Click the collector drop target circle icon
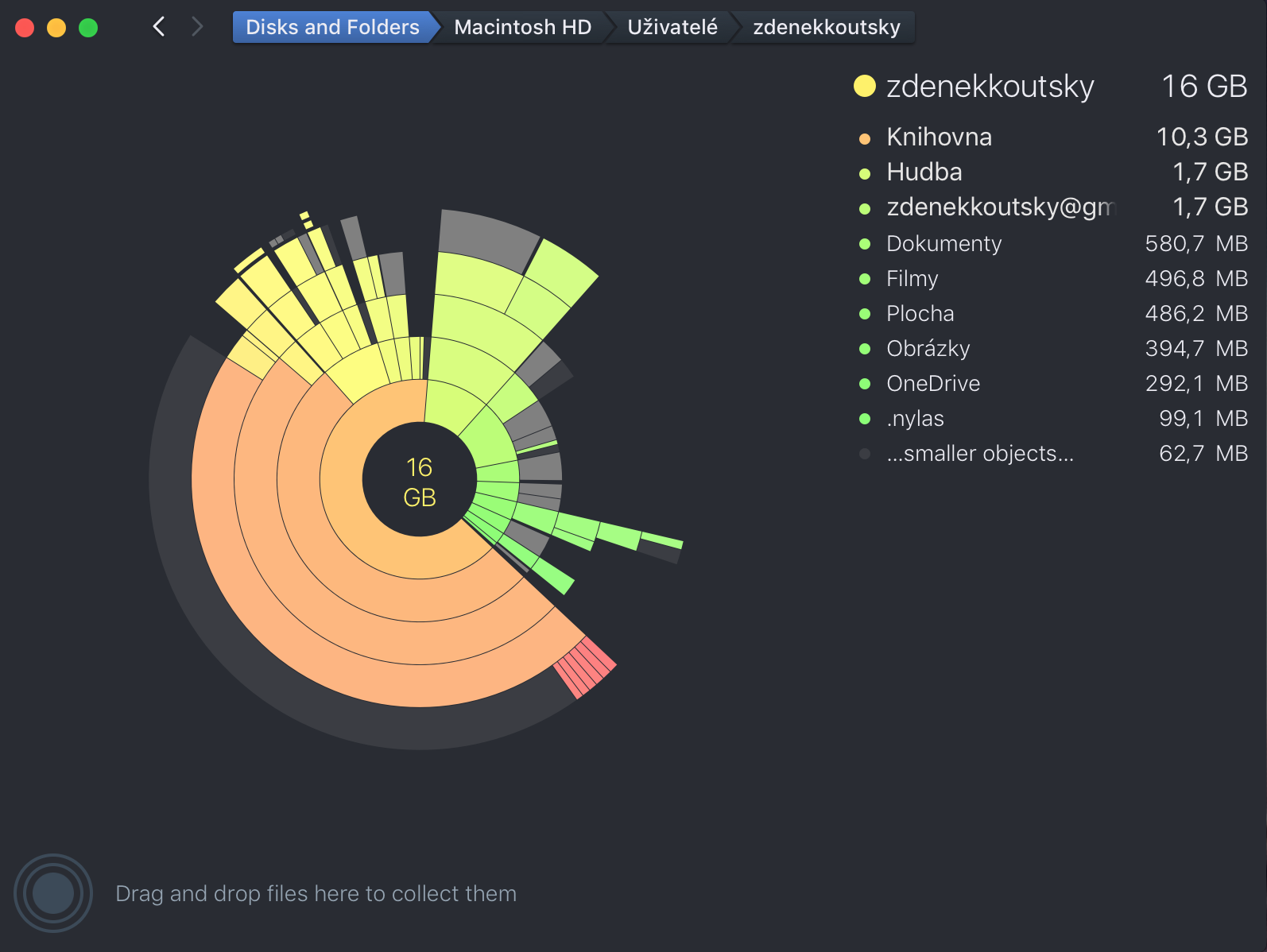This screenshot has height=952, width=1267. coord(53,893)
